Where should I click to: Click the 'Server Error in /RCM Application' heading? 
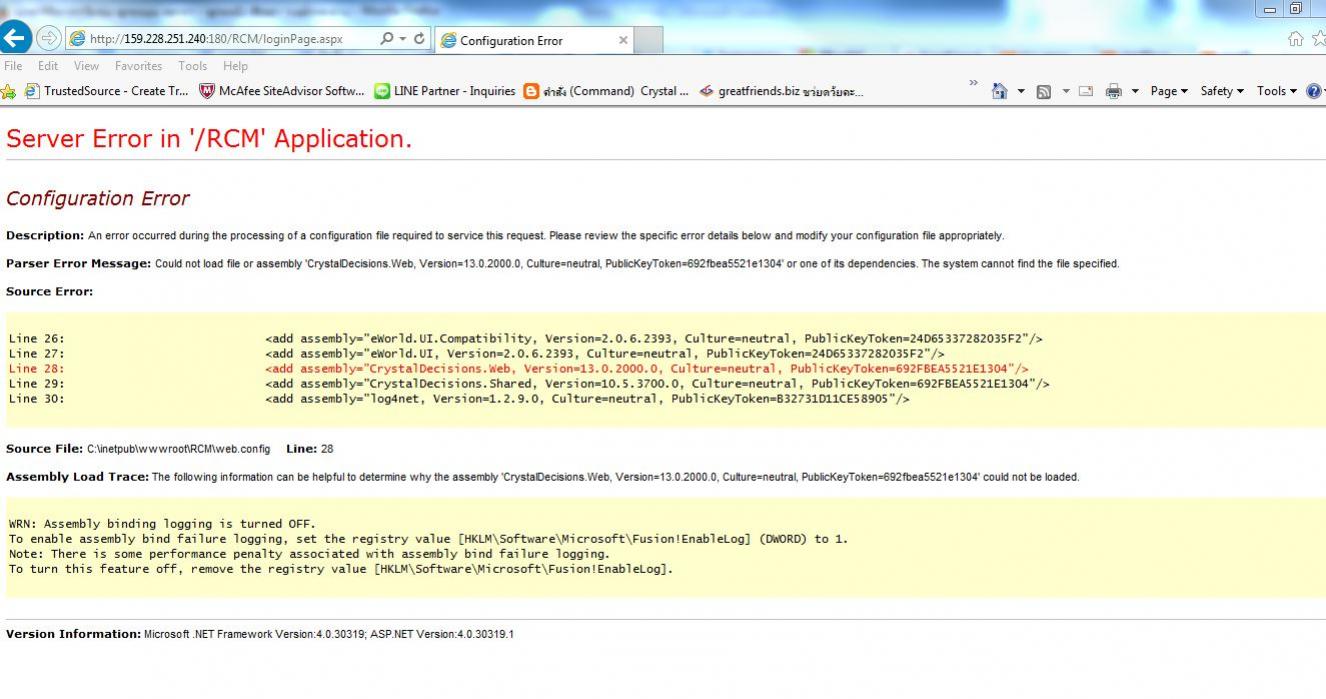tap(209, 139)
